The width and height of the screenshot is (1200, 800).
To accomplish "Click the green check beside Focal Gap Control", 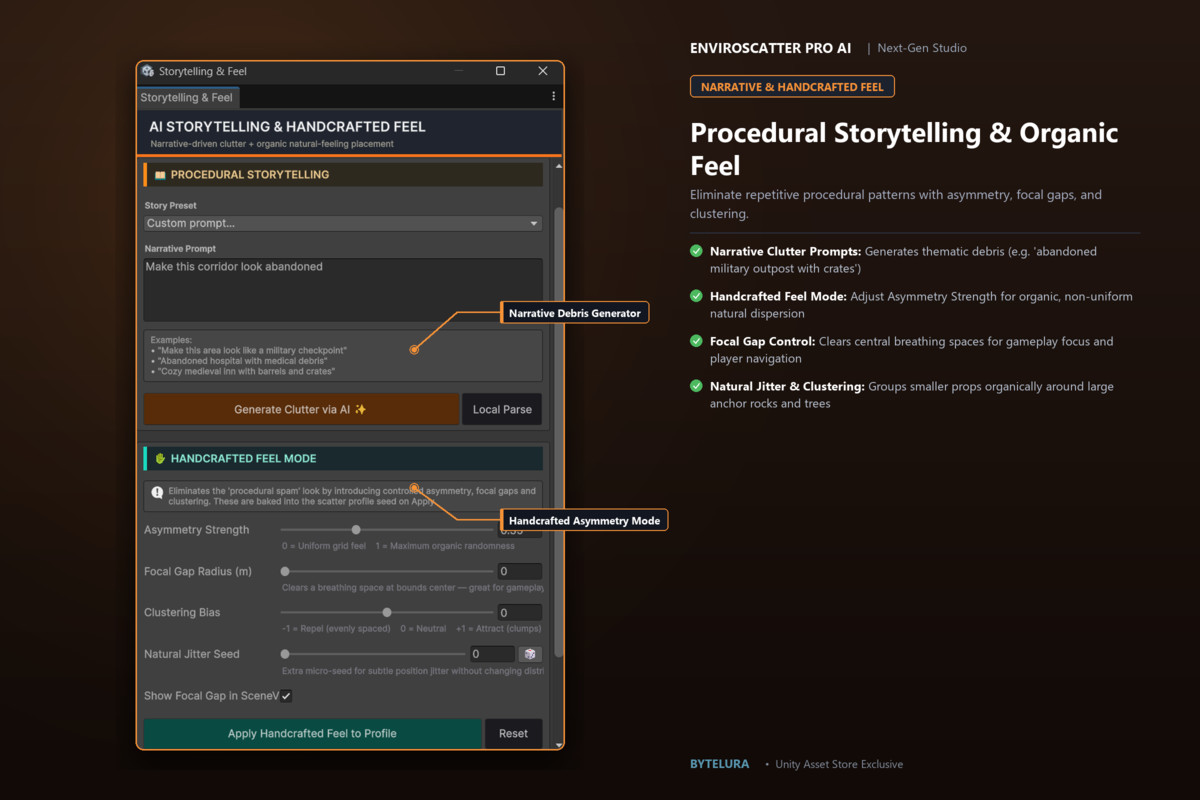I will click(x=696, y=342).
